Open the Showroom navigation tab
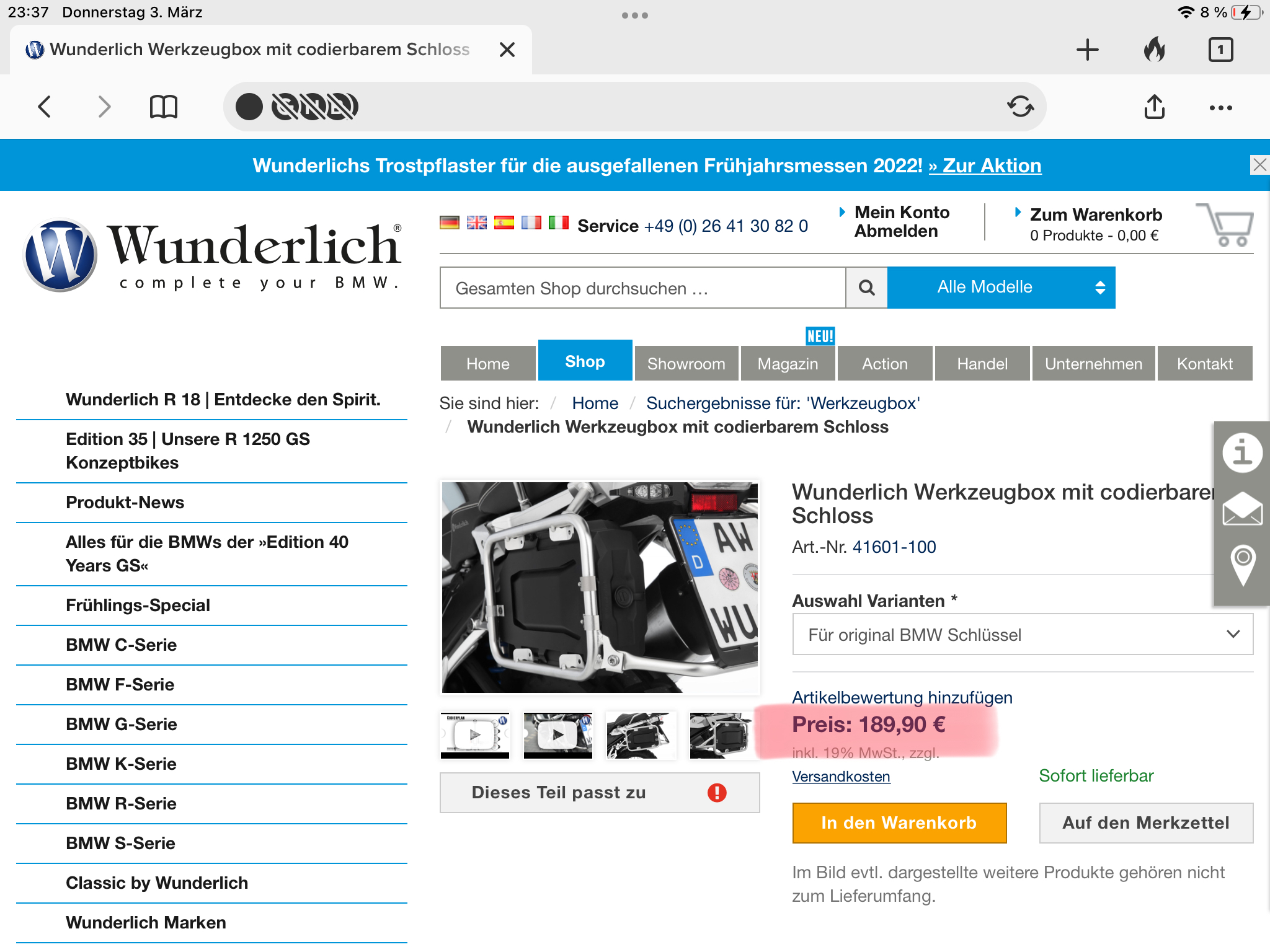Viewport: 1270px width, 952px height. 686,363
